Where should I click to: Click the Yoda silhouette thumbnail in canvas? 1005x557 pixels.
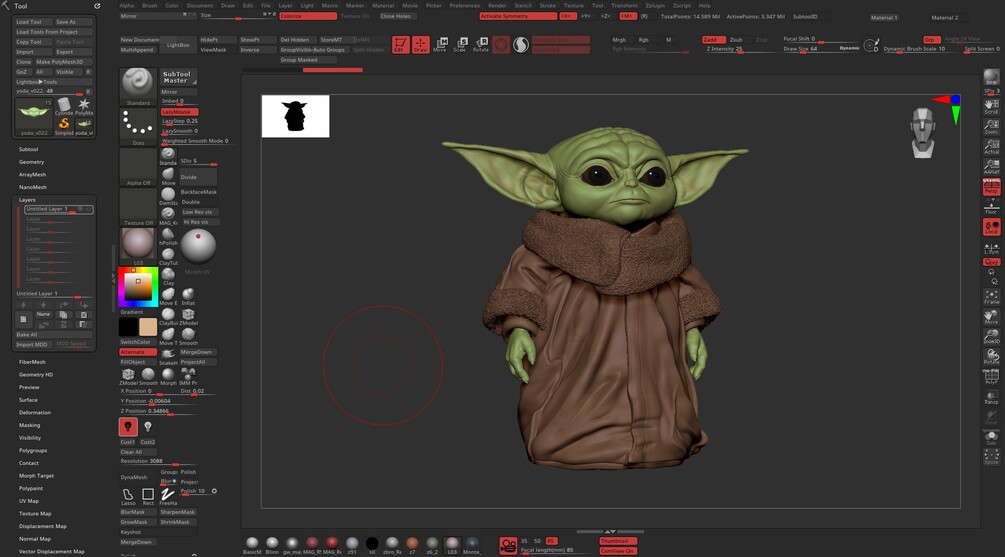point(295,116)
